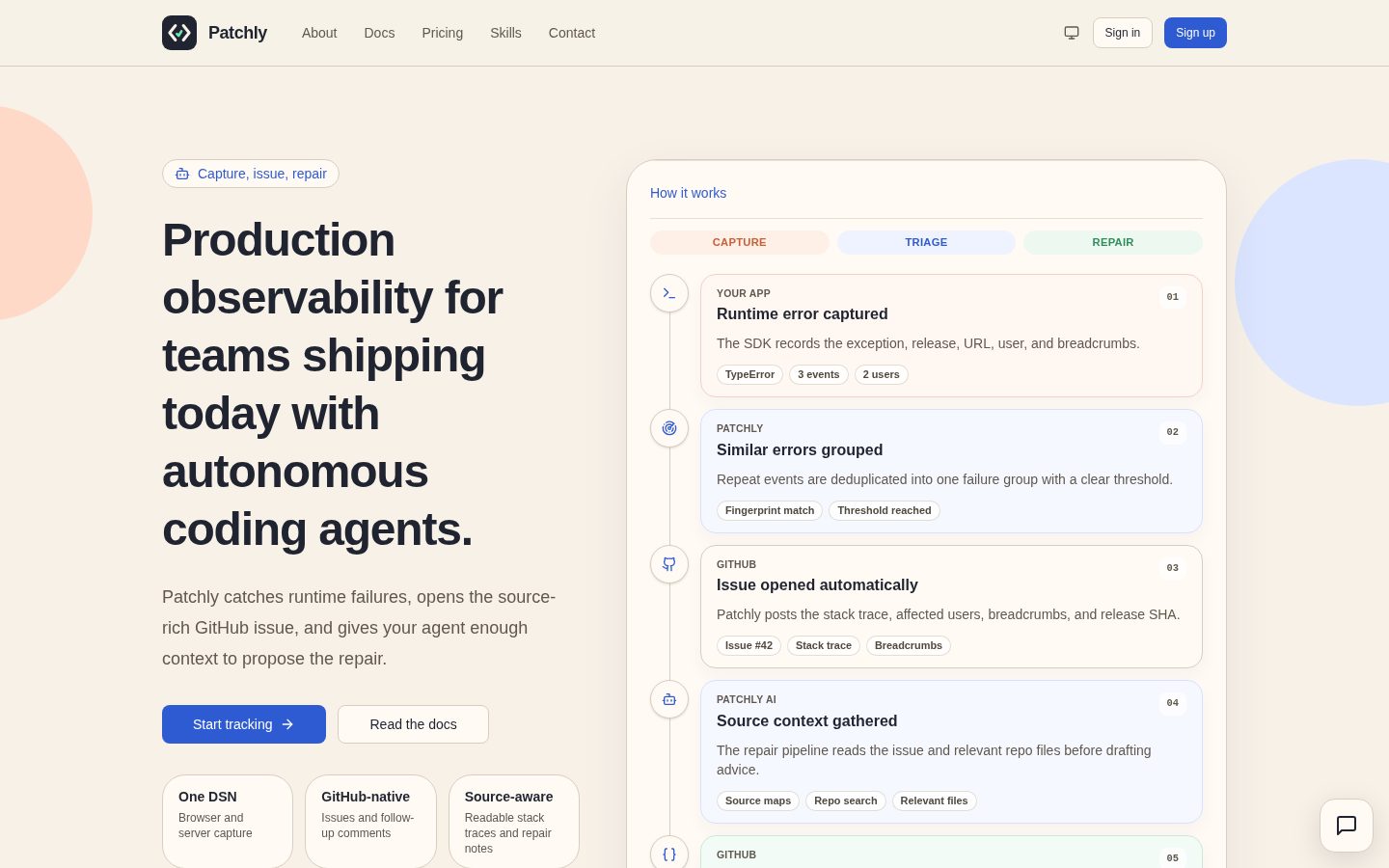Click the Similar errors grouped title

pyautogui.click(x=800, y=449)
